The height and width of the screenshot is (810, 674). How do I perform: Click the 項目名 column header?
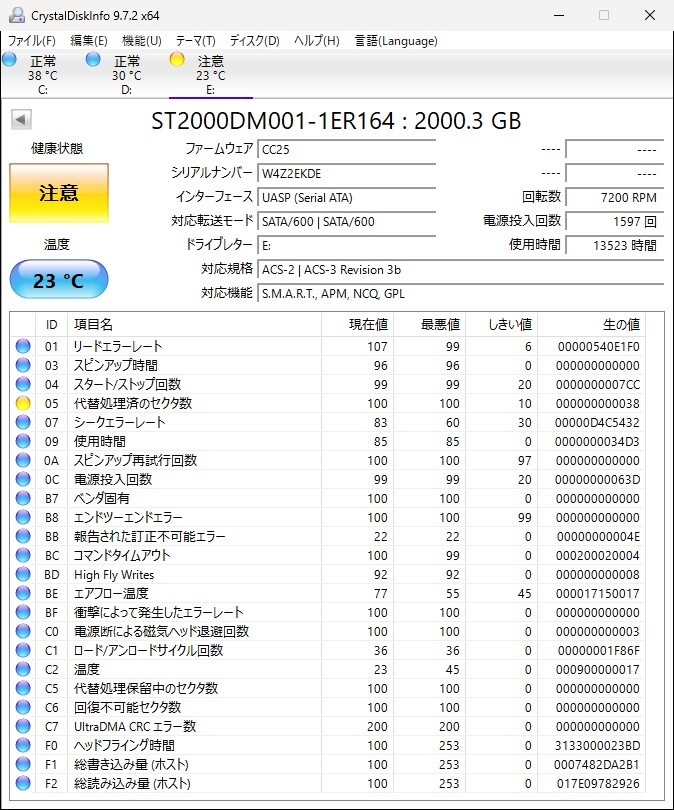tap(194, 324)
